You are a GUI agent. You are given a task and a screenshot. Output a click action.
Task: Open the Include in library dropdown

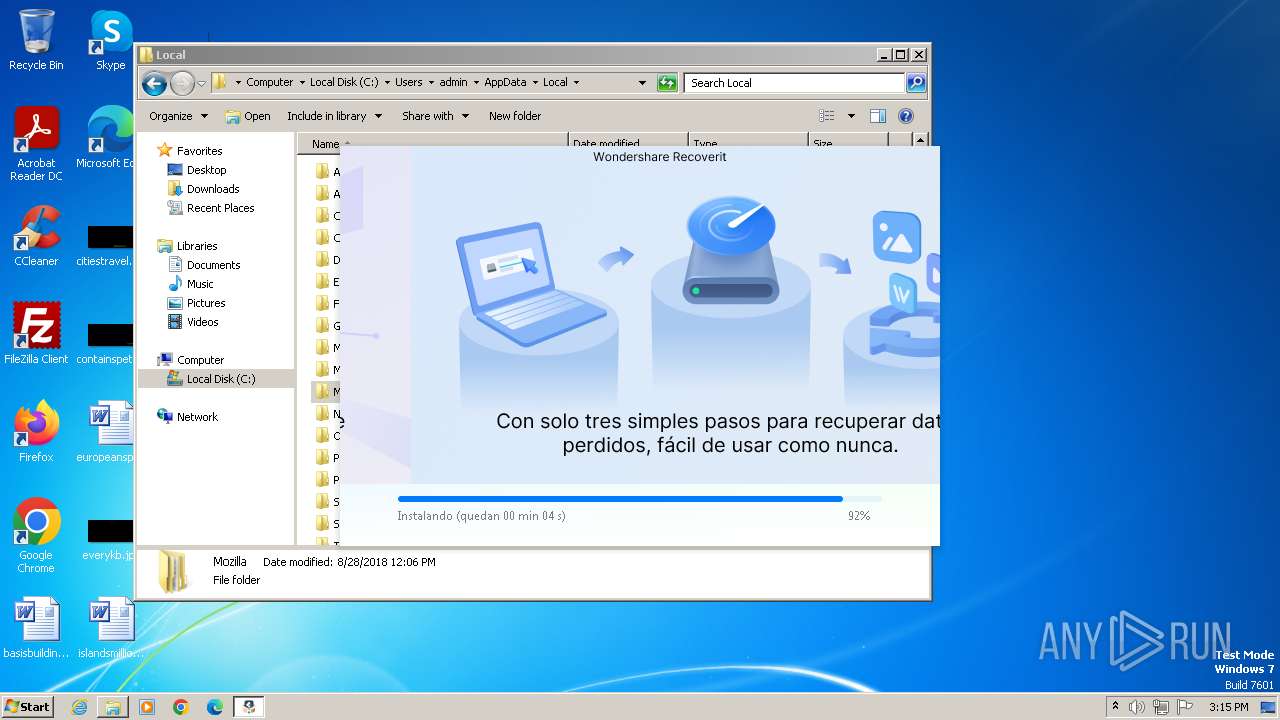point(334,116)
